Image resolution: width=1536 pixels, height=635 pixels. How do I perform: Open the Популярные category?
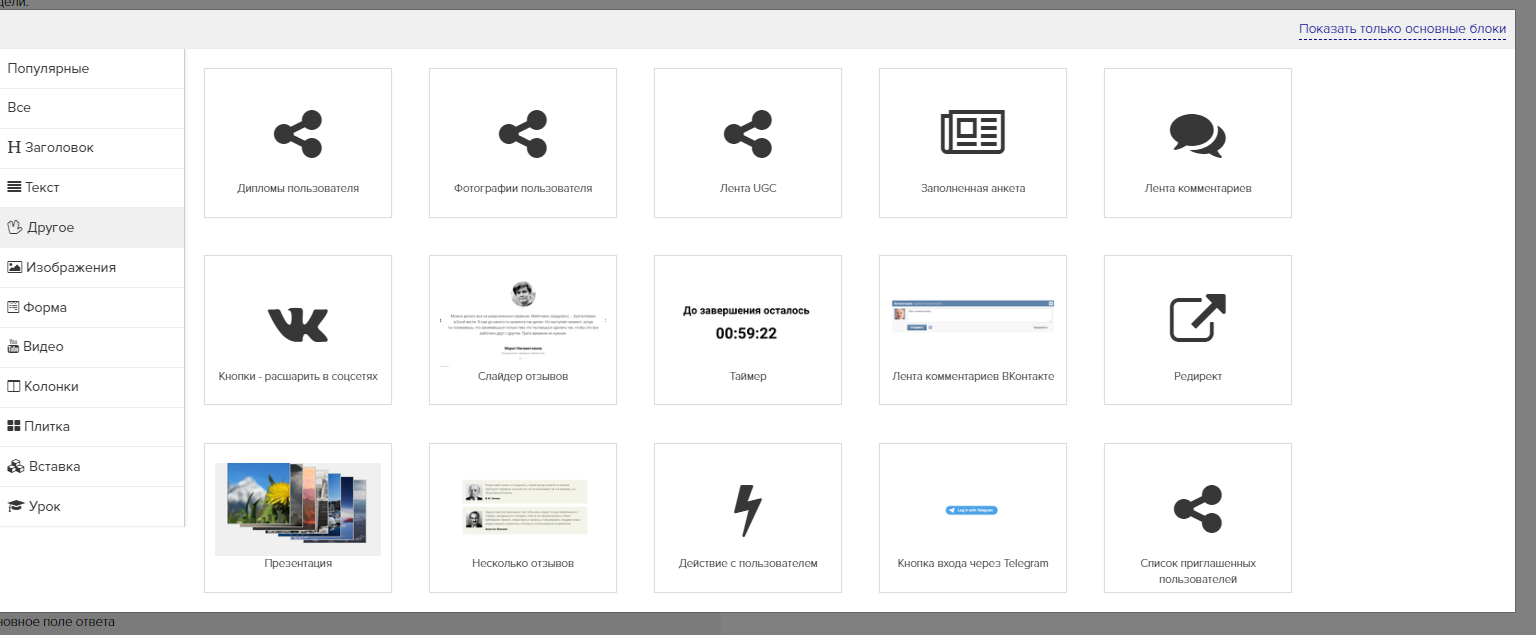coord(48,69)
